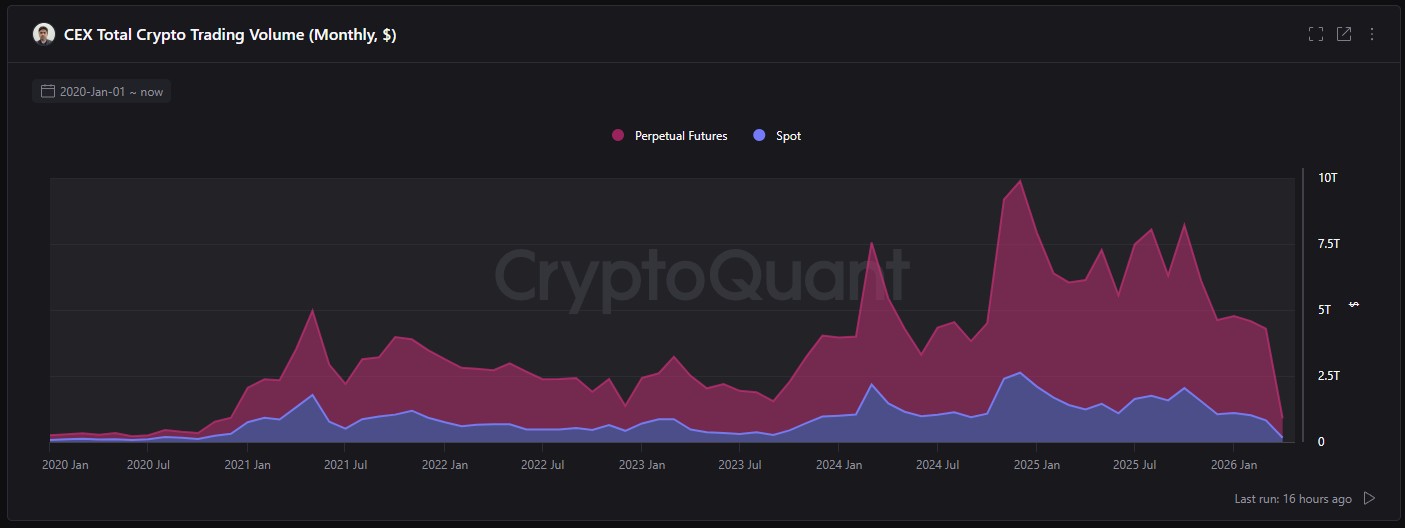The width and height of the screenshot is (1405, 528).
Task: Open the chart in a new window
Action: pyautogui.click(x=1344, y=35)
